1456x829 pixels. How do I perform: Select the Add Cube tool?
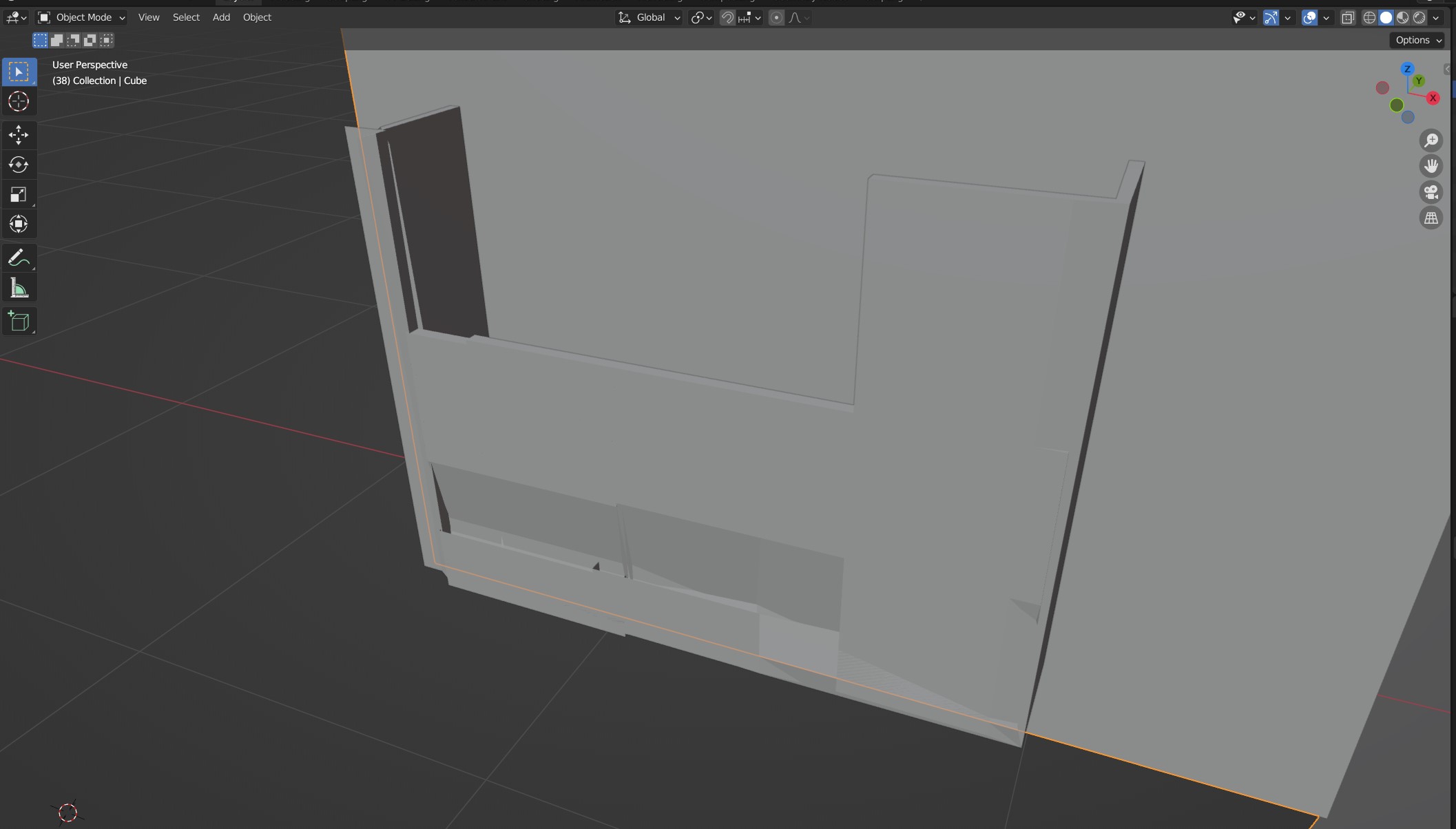click(x=19, y=322)
